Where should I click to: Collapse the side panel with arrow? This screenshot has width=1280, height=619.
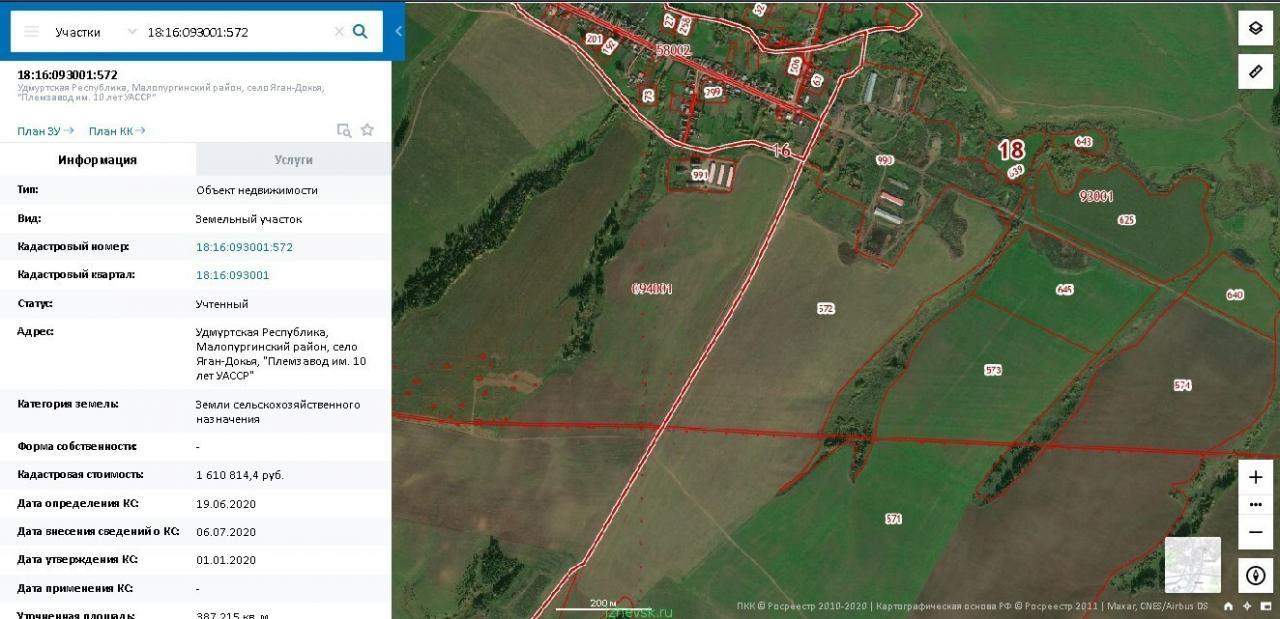tap(398, 32)
